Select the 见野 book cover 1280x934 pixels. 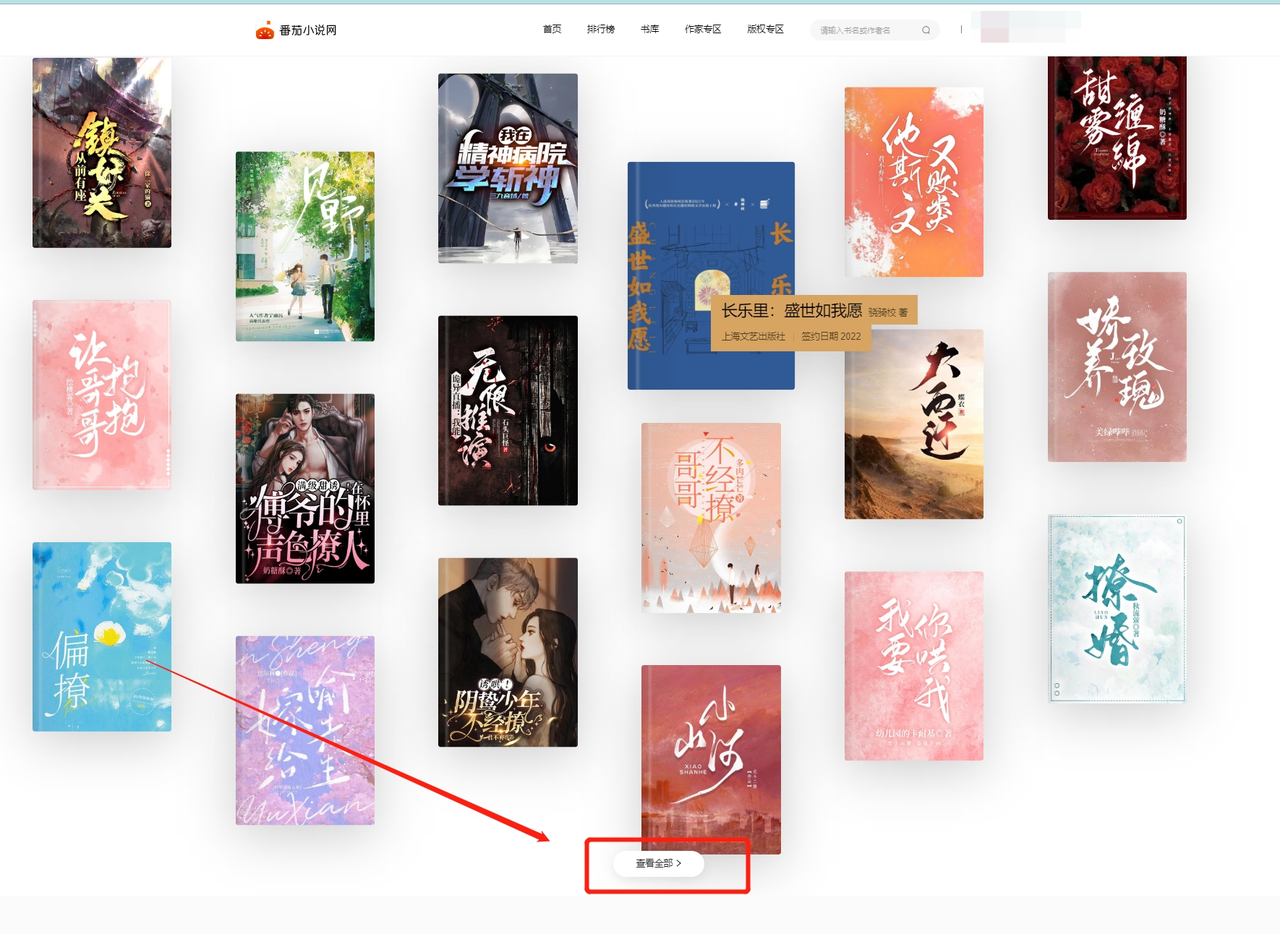[305, 246]
